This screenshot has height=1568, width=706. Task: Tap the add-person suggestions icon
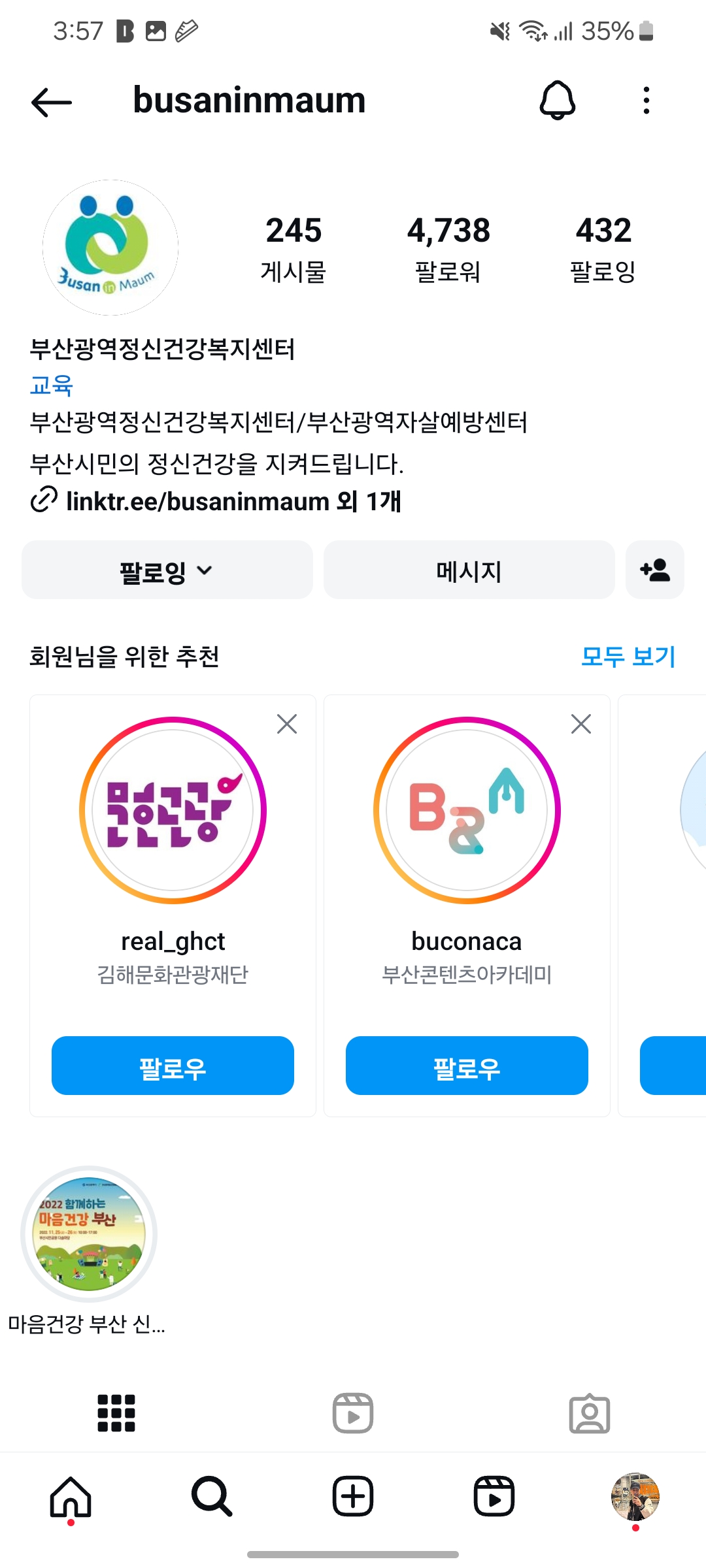pyautogui.click(x=654, y=570)
